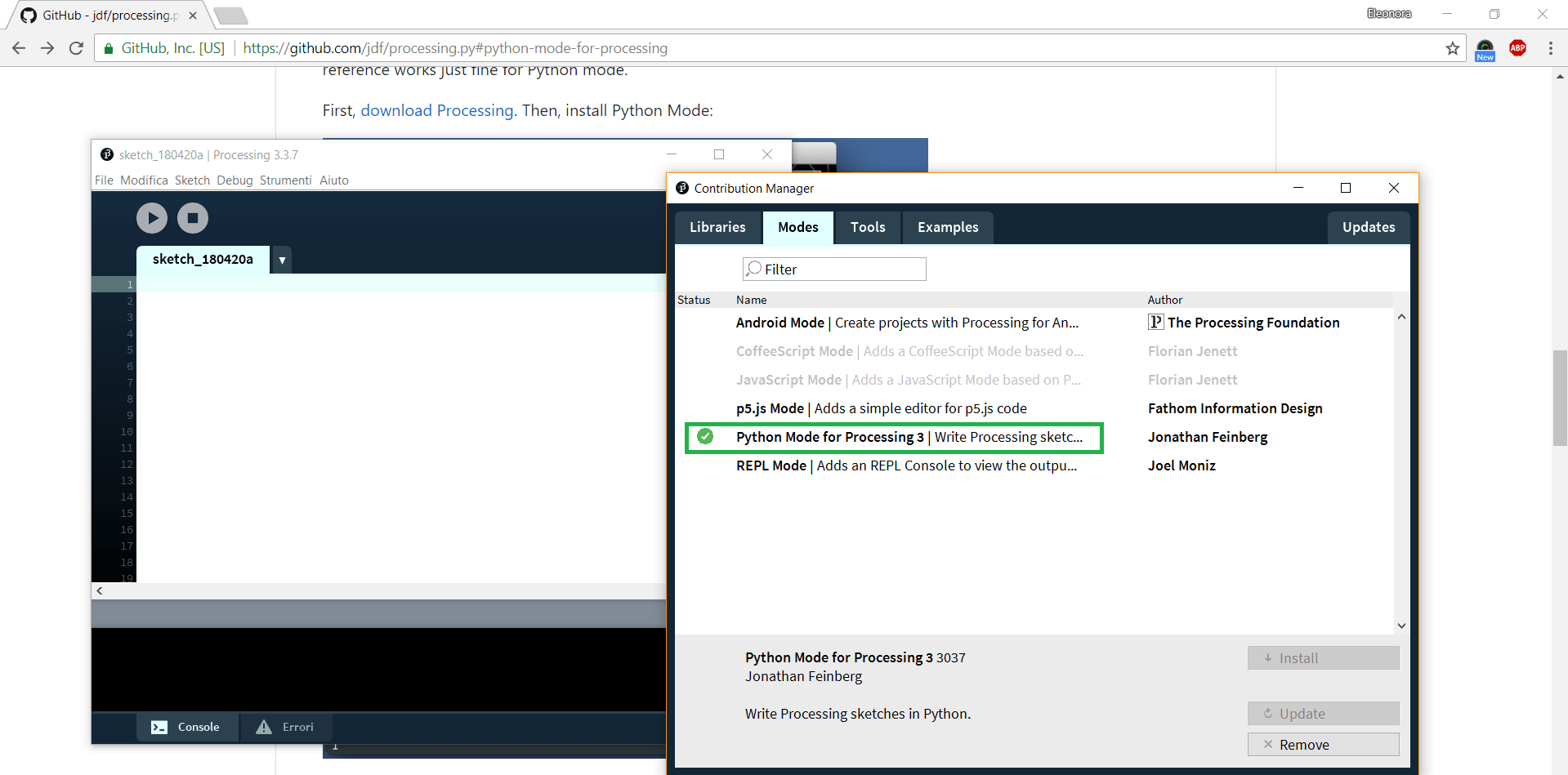
Task: Open the sketch tab dropdown arrow
Action: 282,260
